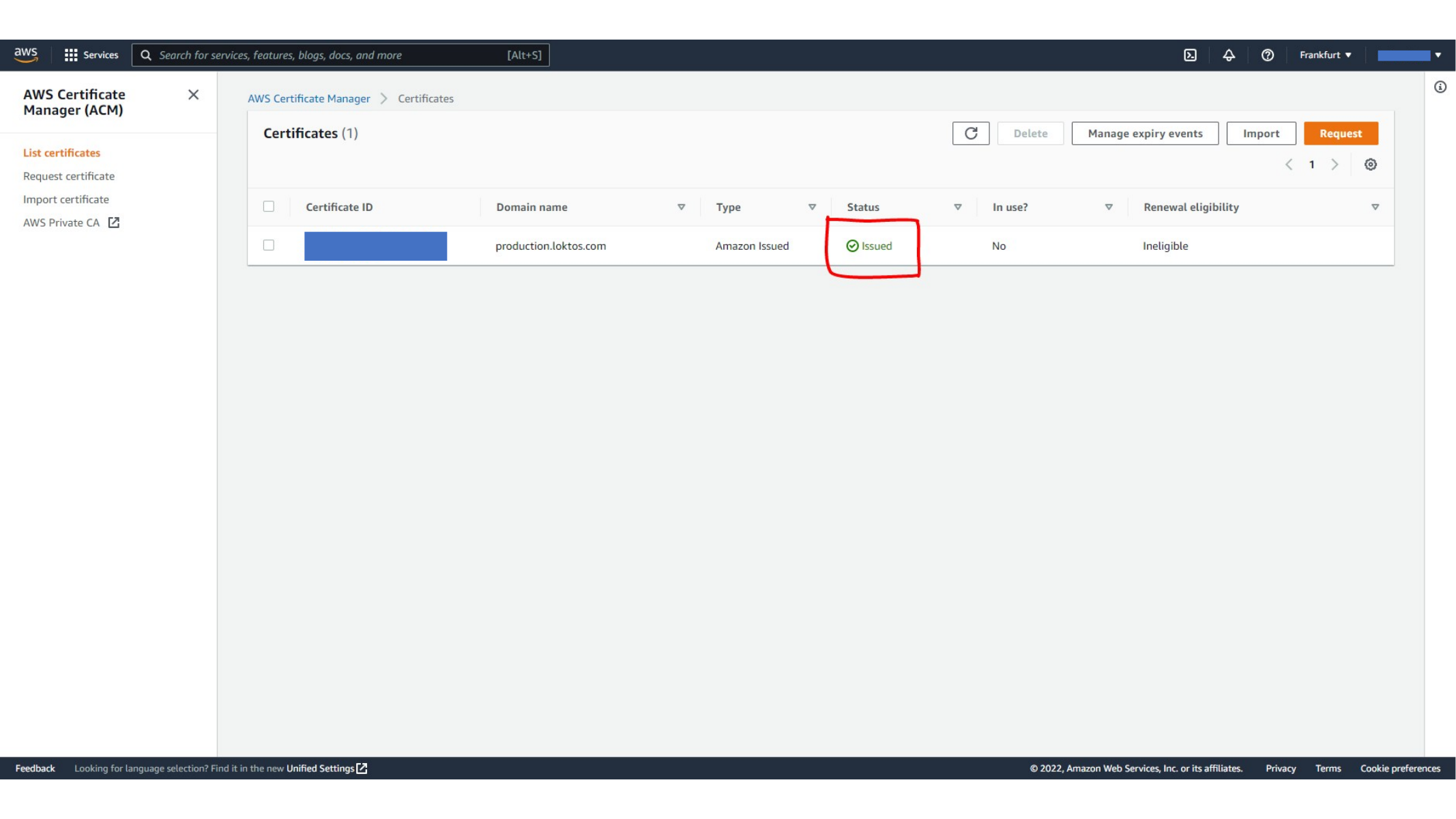This screenshot has height=819, width=1456.
Task: Open the account menu dropdown
Action: pos(1409,55)
